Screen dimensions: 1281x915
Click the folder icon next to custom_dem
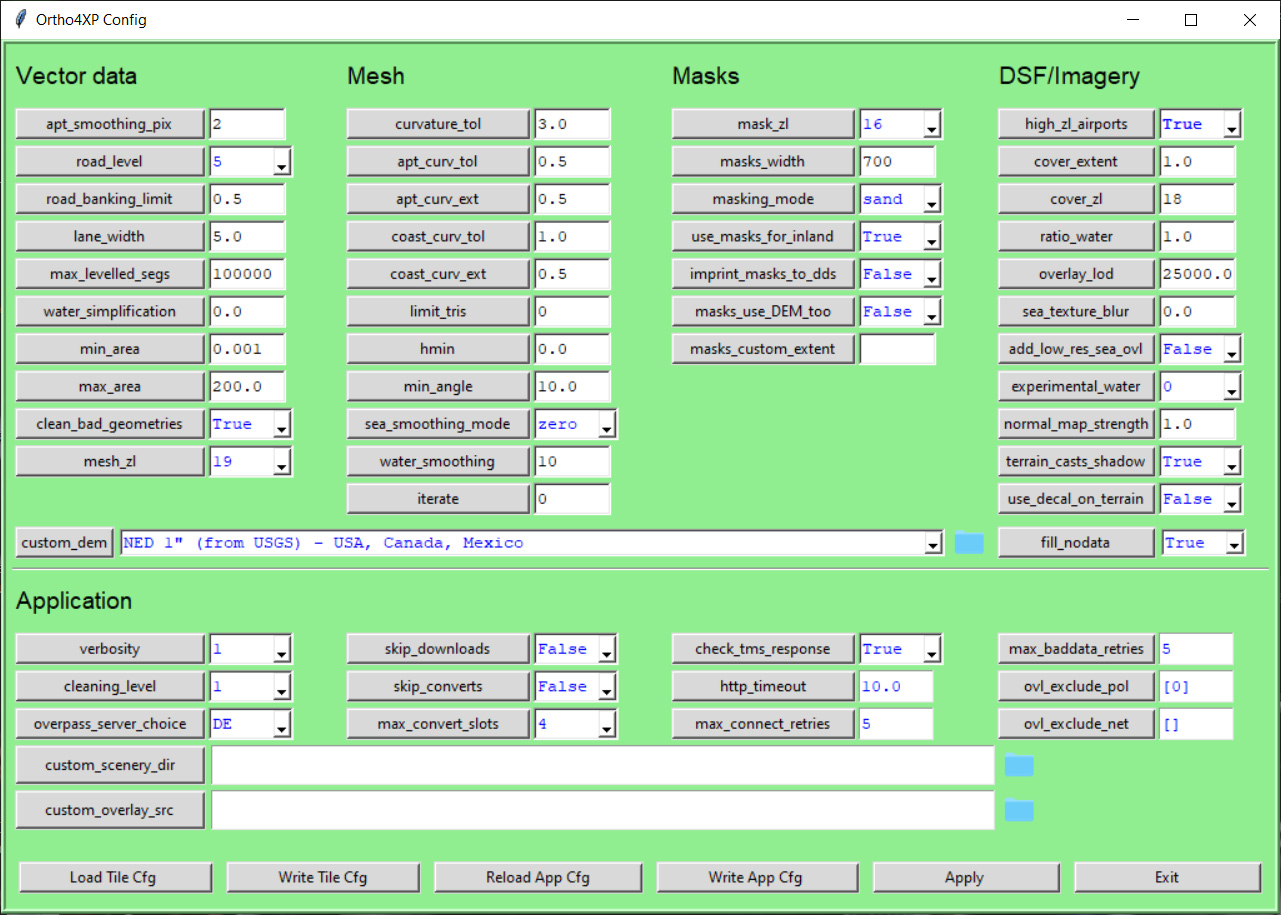coord(968,543)
